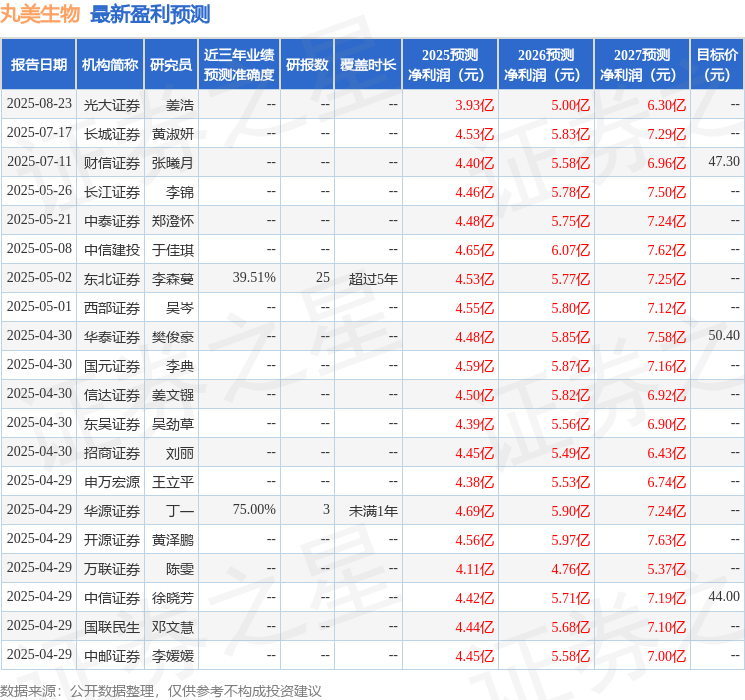Screen dimensions: 745x700
Task: Select the 华泰证券 institution cell
Action: [112, 337]
